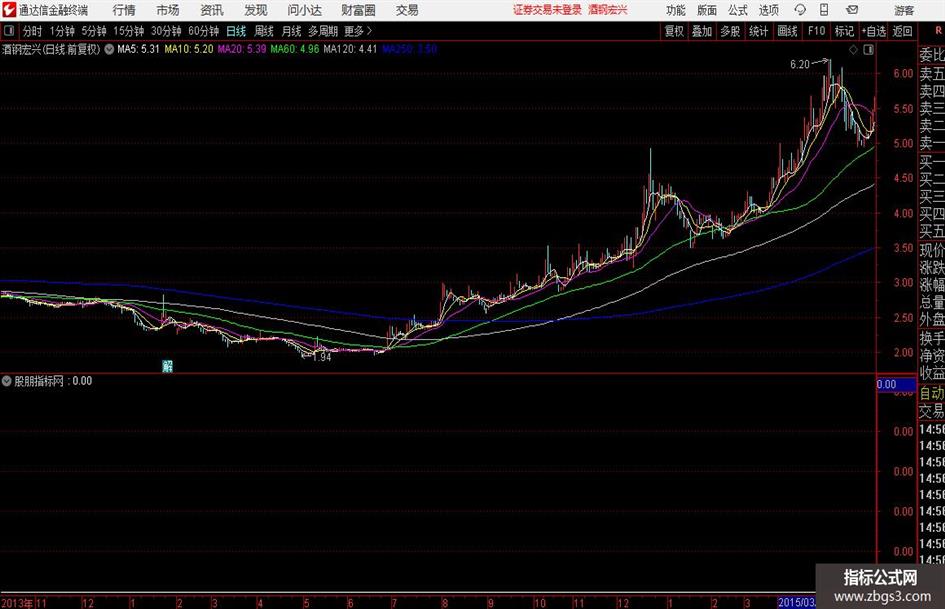Open the 资讯 menu
Screen dimensions: 945x609
212,10
